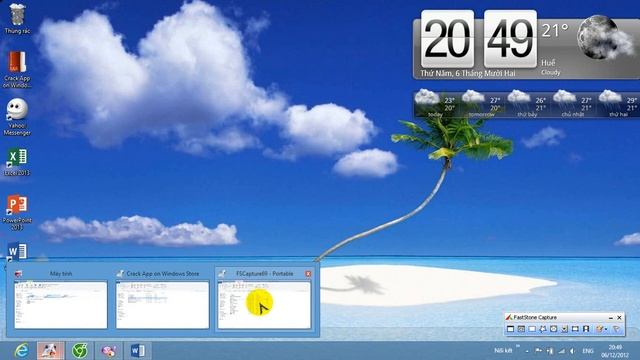Select FastStone Capture Active Window tool
The height and width of the screenshot is (360, 640).
point(510,329)
